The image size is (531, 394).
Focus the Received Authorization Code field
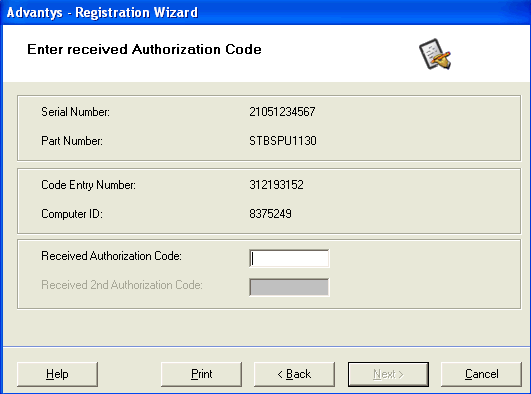pos(289,258)
